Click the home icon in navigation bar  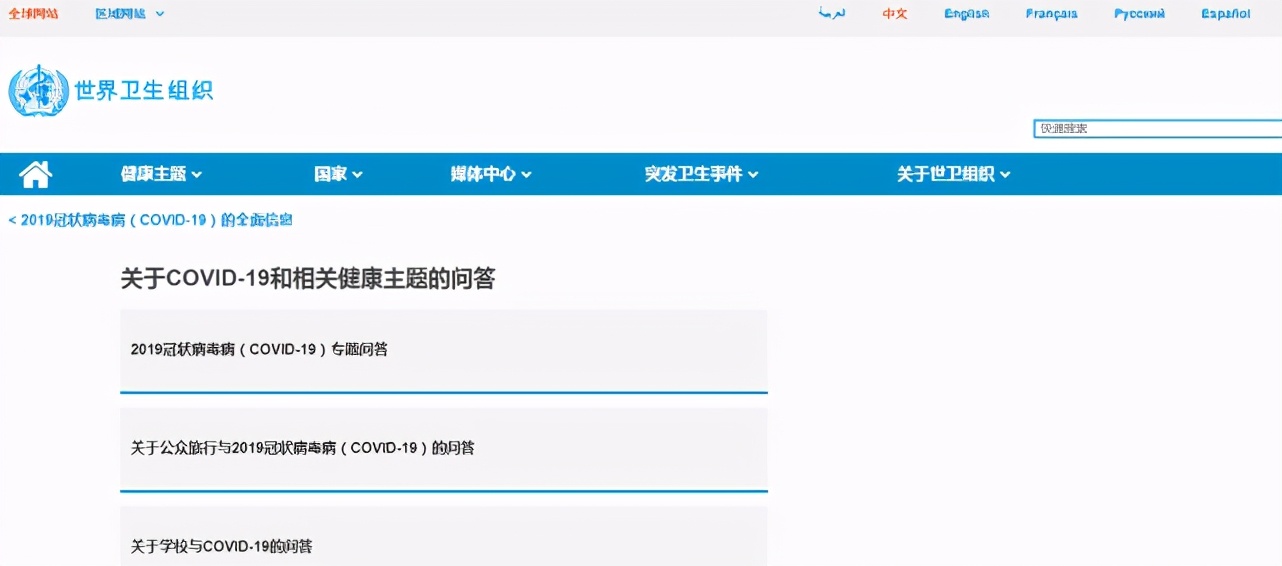coord(35,174)
